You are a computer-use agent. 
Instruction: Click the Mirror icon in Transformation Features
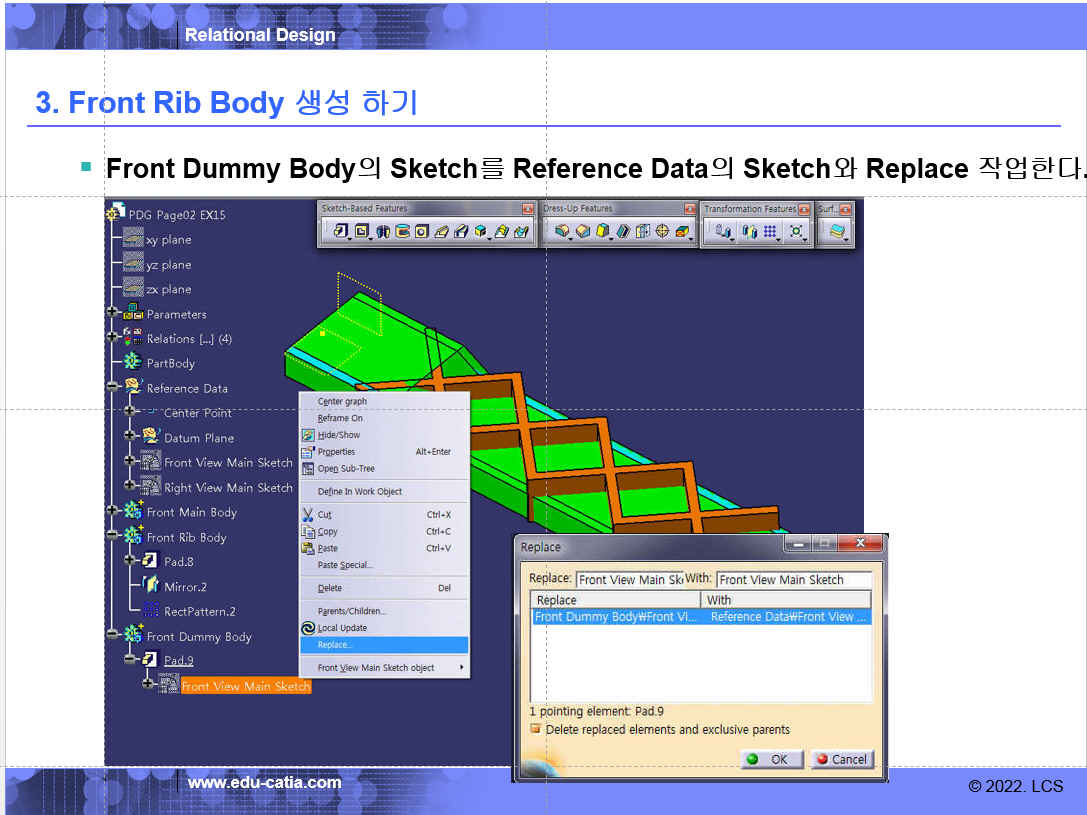749,231
